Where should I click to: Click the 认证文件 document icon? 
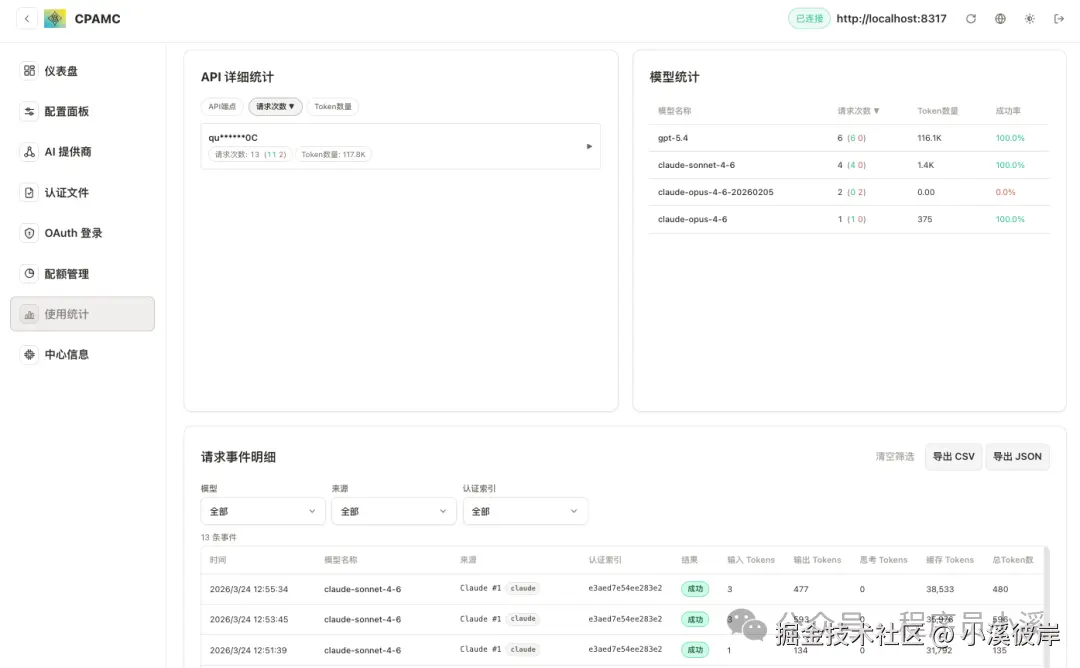click(x=29, y=192)
